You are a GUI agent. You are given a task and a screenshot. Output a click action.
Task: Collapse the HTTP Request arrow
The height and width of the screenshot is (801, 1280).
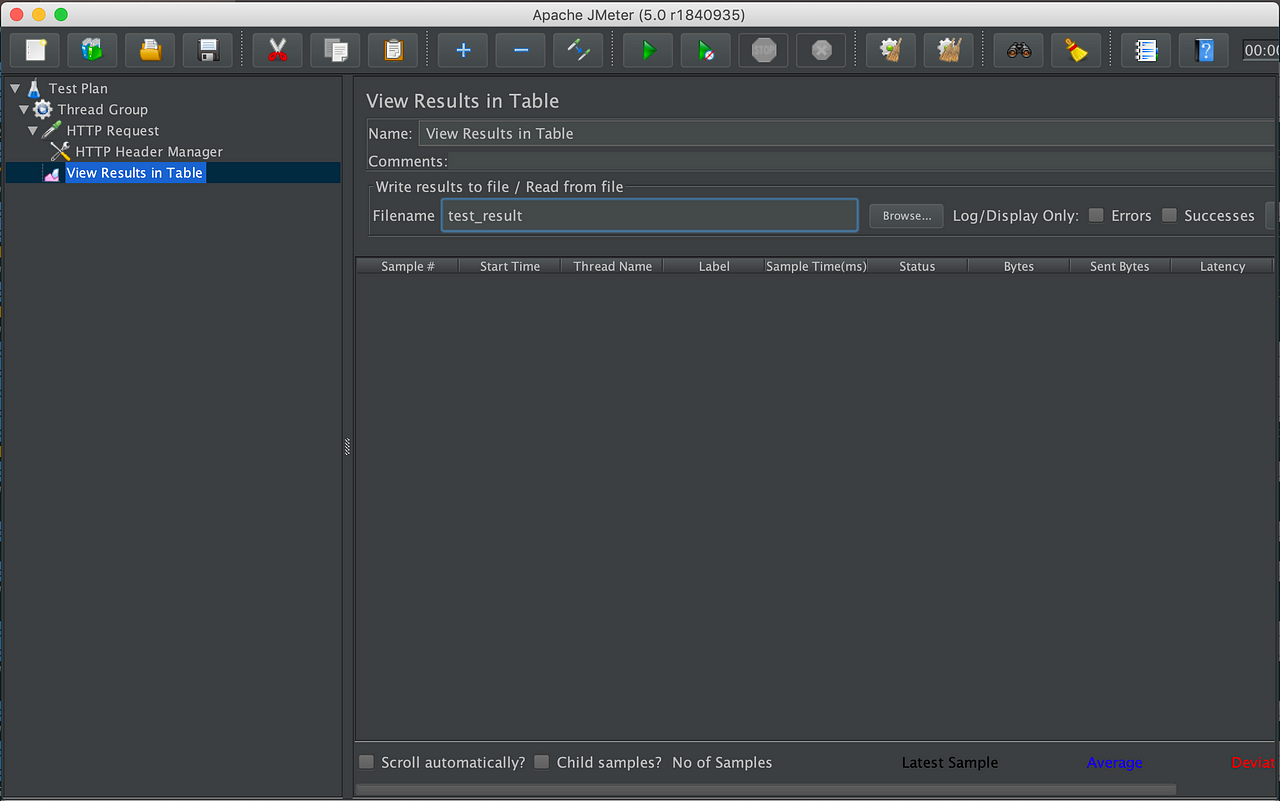pos(33,130)
